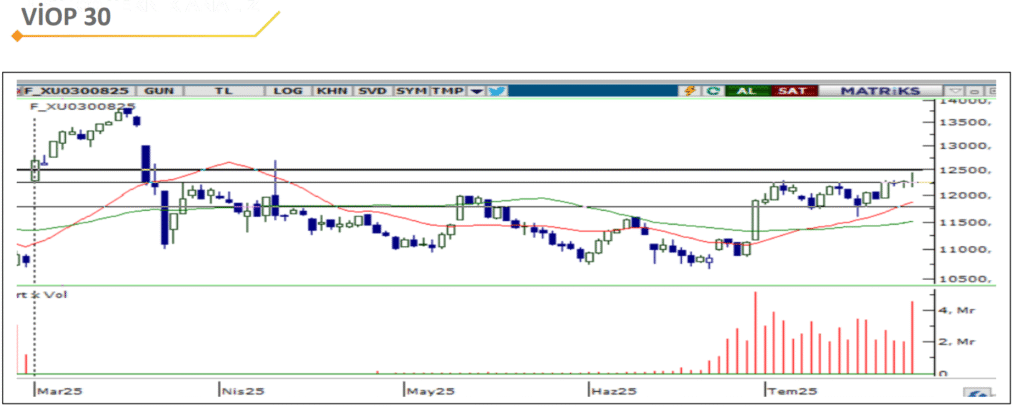Click the MATRİKS logo button
This screenshot has width=1024, height=409.
pos(880,91)
